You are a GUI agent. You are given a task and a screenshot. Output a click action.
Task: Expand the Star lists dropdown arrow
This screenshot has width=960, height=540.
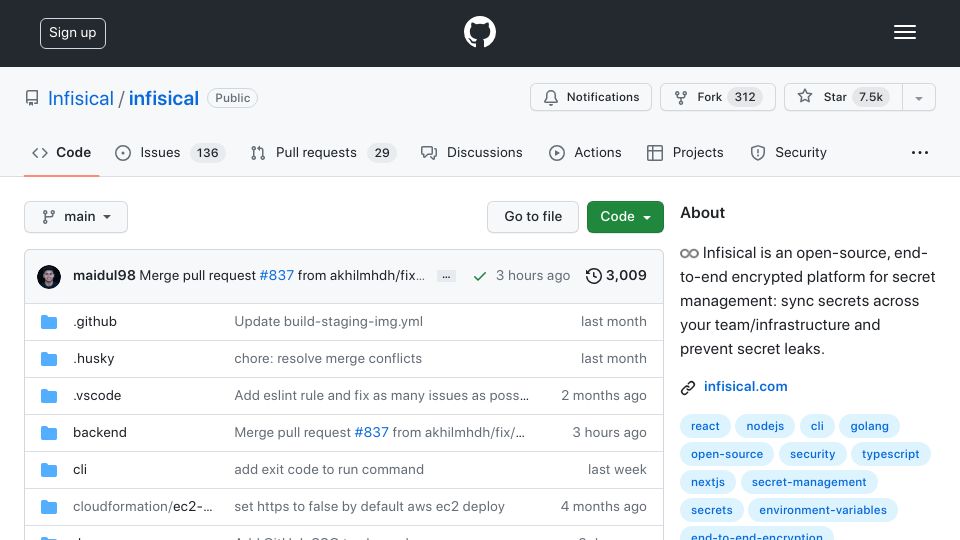tap(918, 98)
